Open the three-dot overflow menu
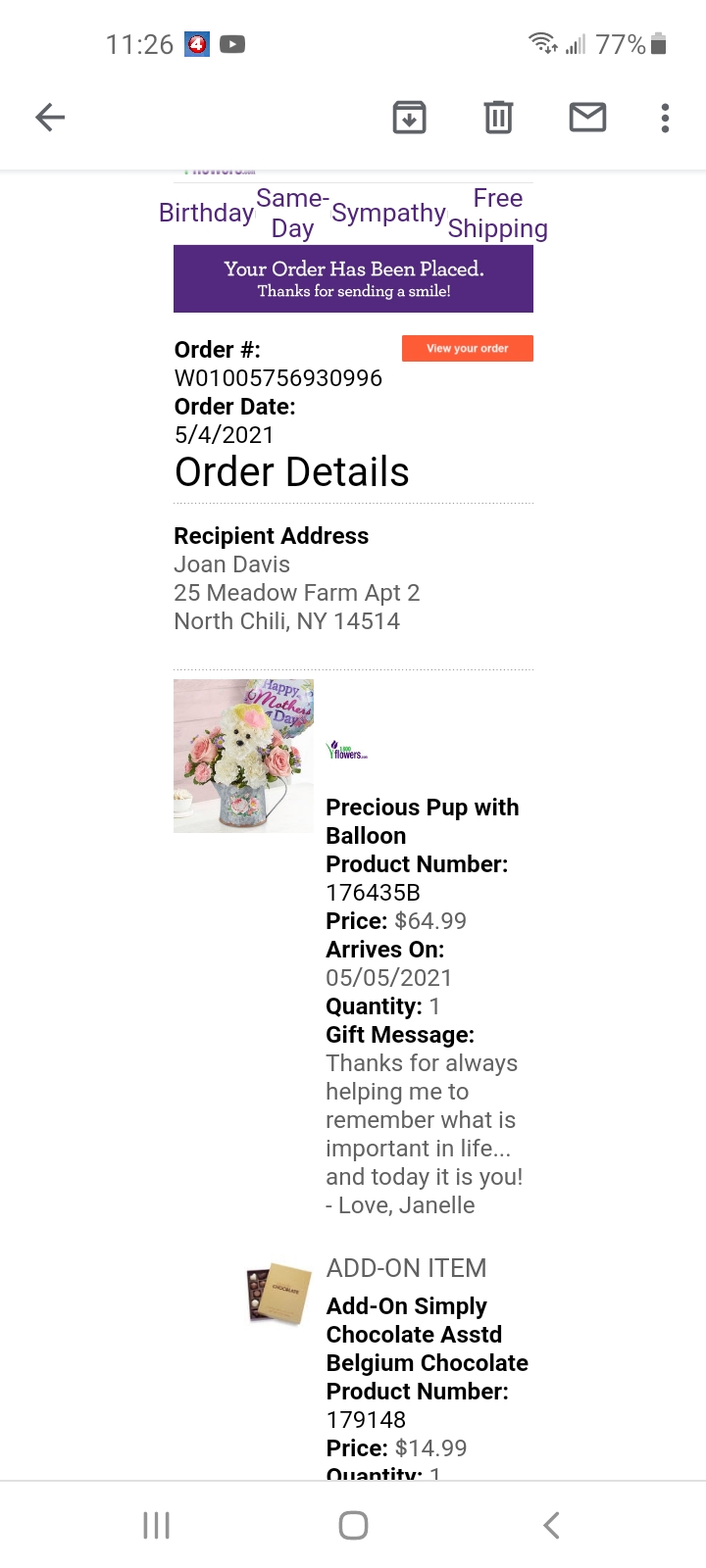 665,118
